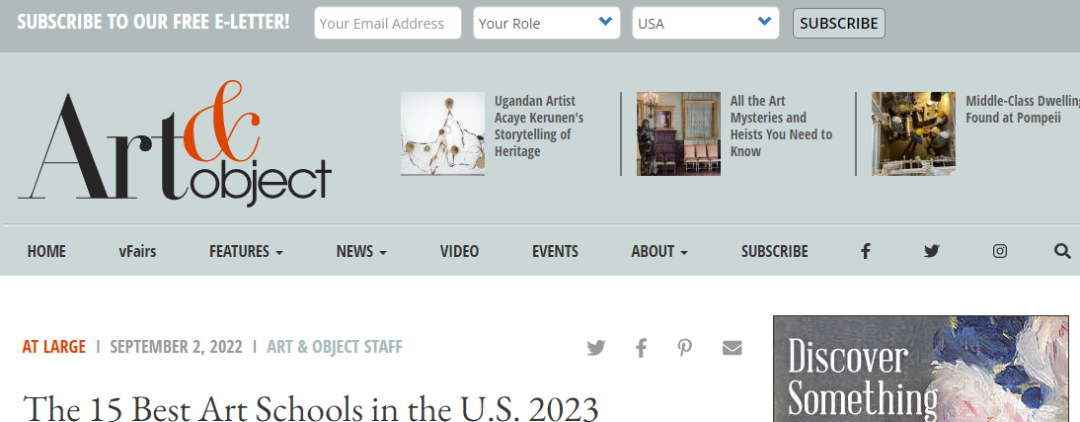Click the SUBSCRIBE TO OUR FREE E-LETTER text
The width and height of the screenshot is (1080, 422).
(154, 21)
